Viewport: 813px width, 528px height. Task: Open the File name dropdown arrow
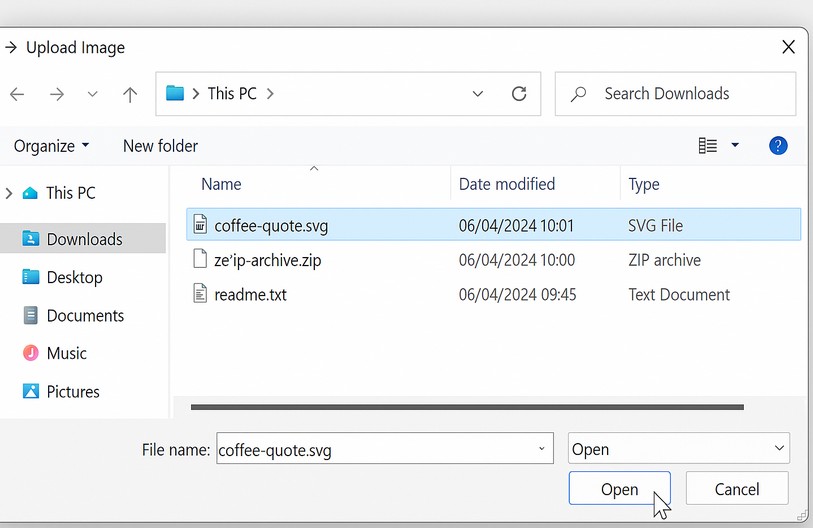coord(541,449)
